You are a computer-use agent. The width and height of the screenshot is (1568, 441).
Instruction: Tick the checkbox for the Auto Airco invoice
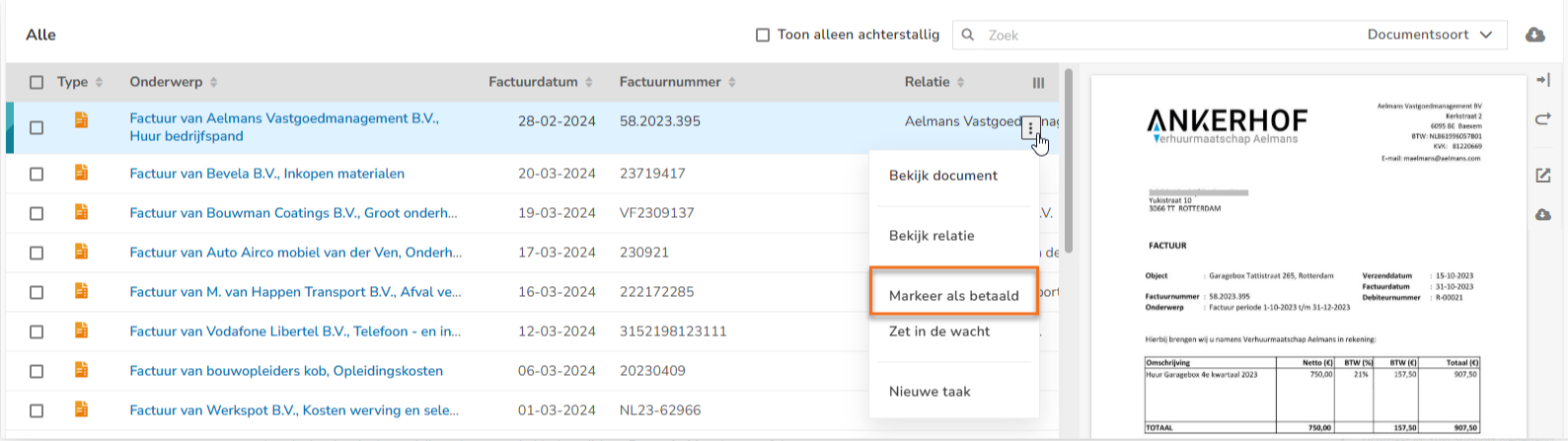pos(37,254)
